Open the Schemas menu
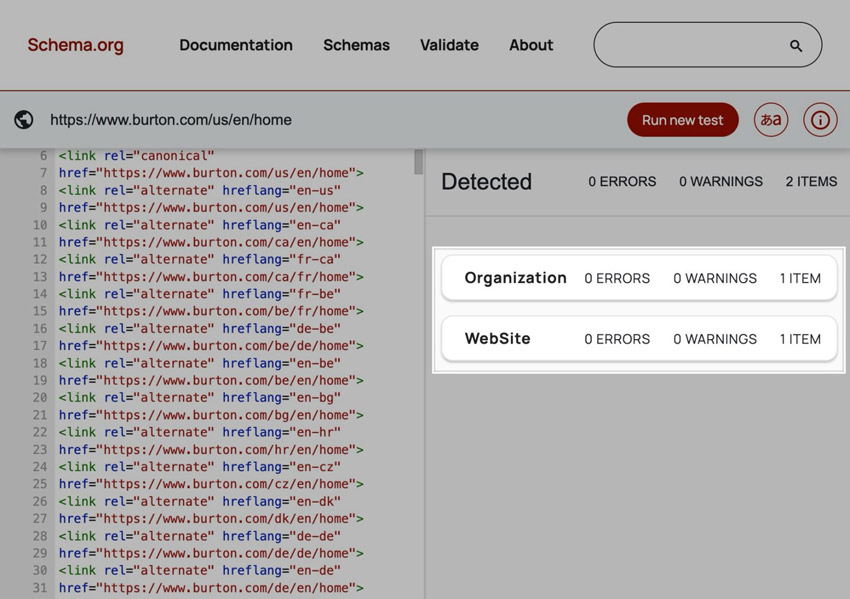 pyautogui.click(x=356, y=45)
